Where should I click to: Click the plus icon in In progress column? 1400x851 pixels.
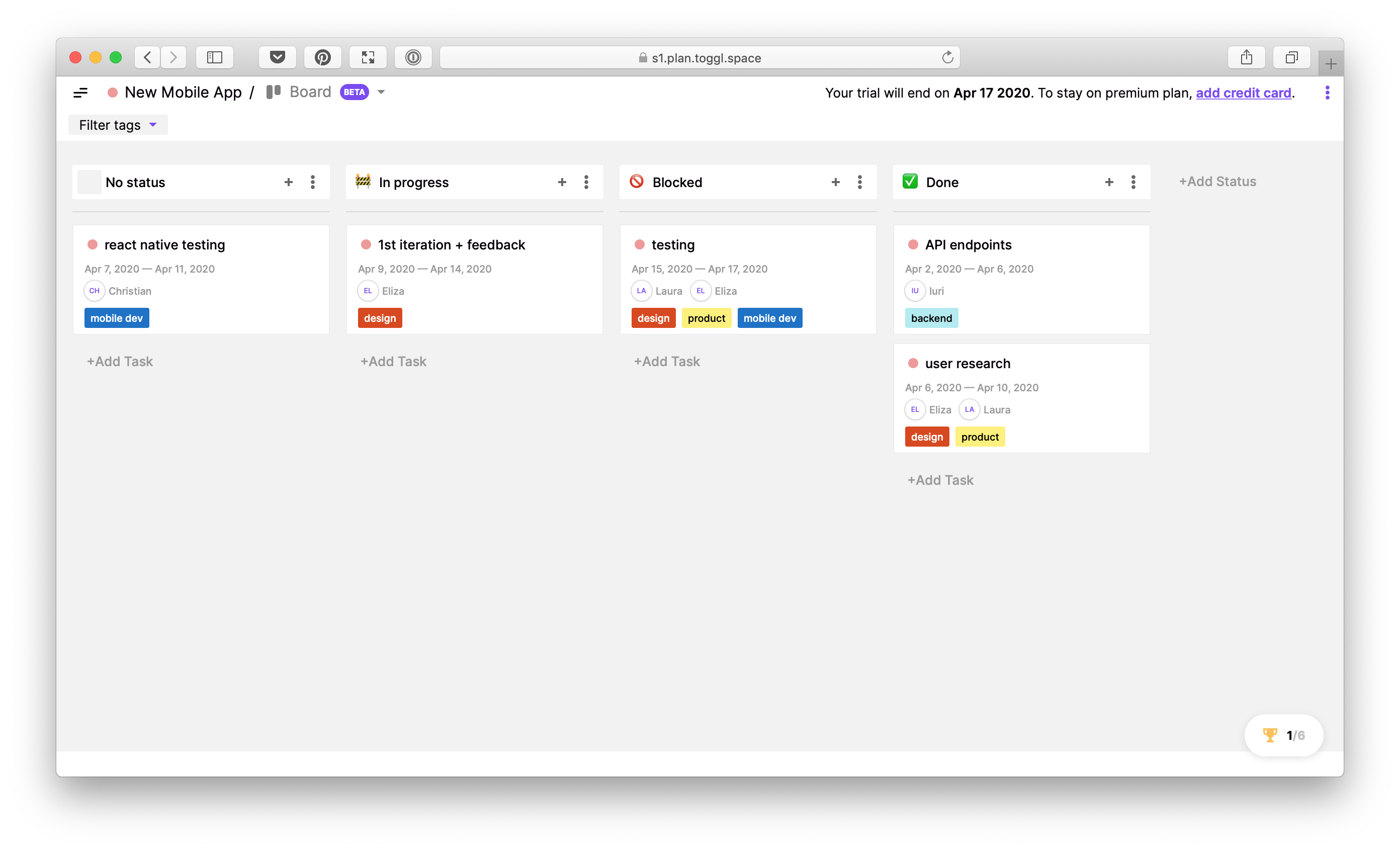[x=562, y=182]
